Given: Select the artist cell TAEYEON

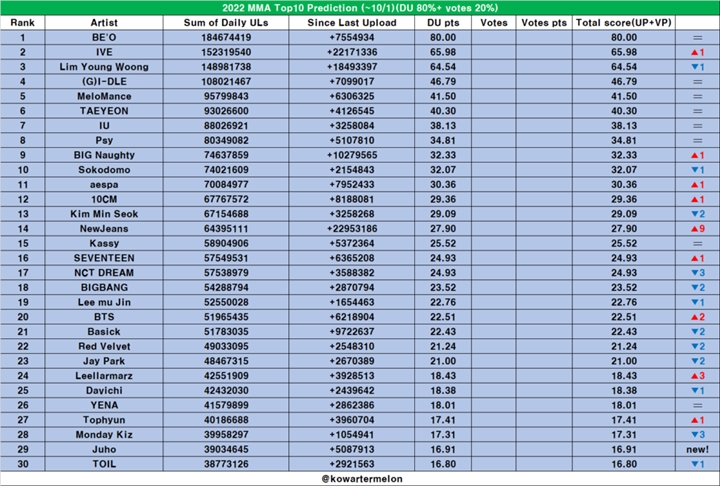Looking at the screenshot, I should pos(104,111).
